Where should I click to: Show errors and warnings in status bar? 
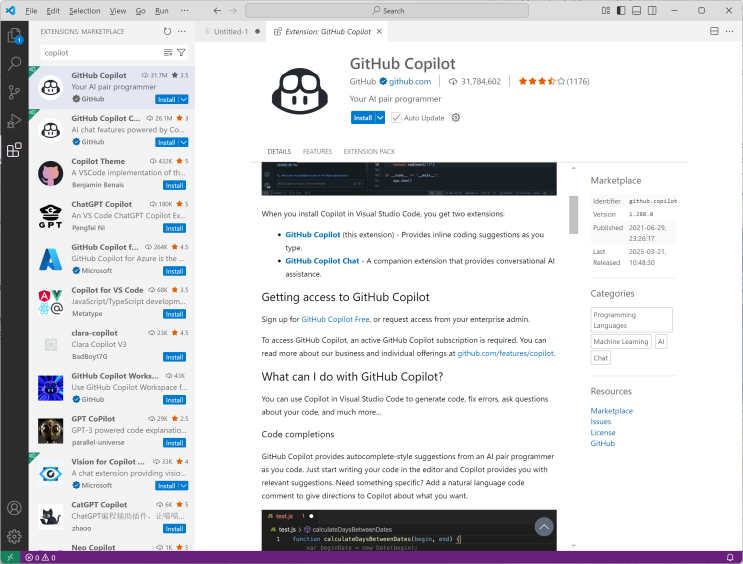(x=40, y=557)
